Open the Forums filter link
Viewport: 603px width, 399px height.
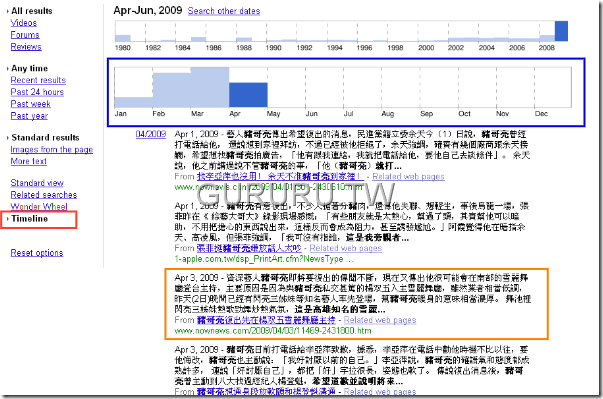coord(25,35)
